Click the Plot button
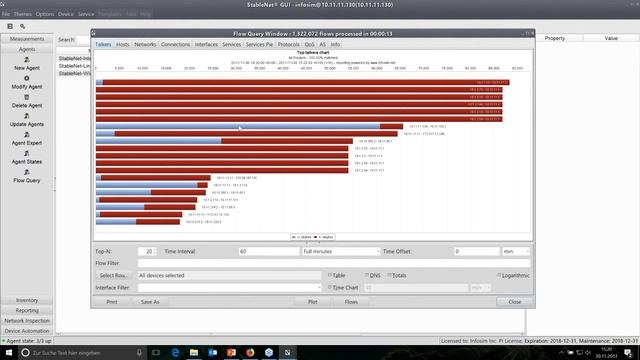Viewport: 640px width, 360px height. (x=313, y=302)
